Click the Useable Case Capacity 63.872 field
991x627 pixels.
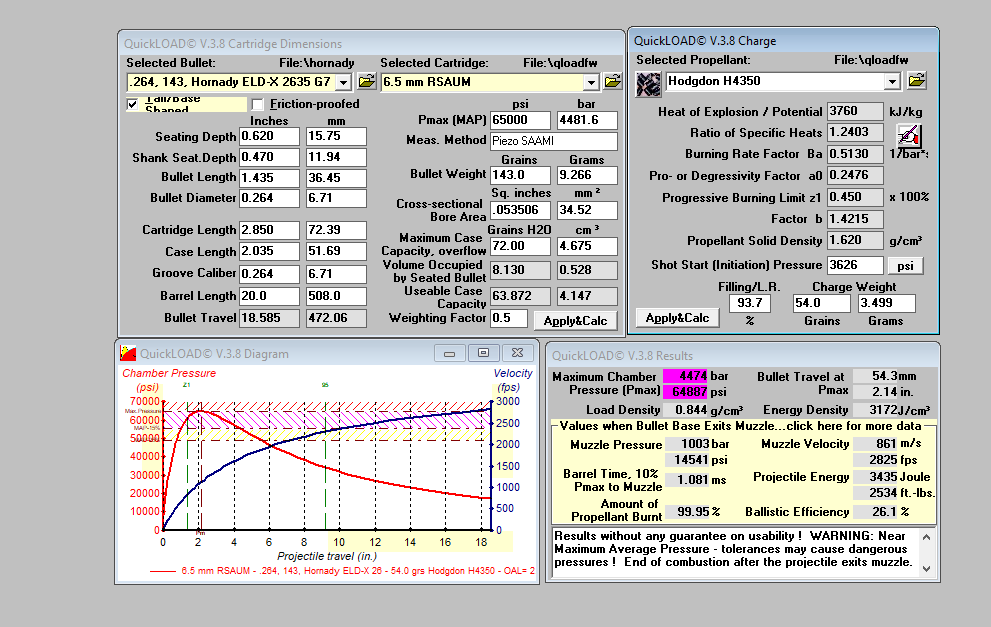(x=520, y=296)
